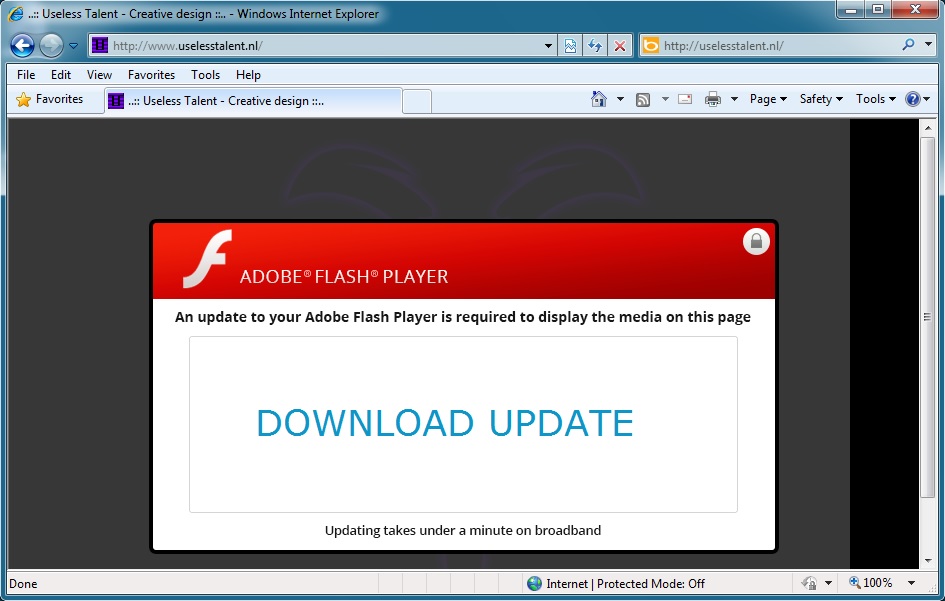Open the File menu
Image resolution: width=945 pixels, height=601 pixels.
pyautogui.click(x=26, y=75)
